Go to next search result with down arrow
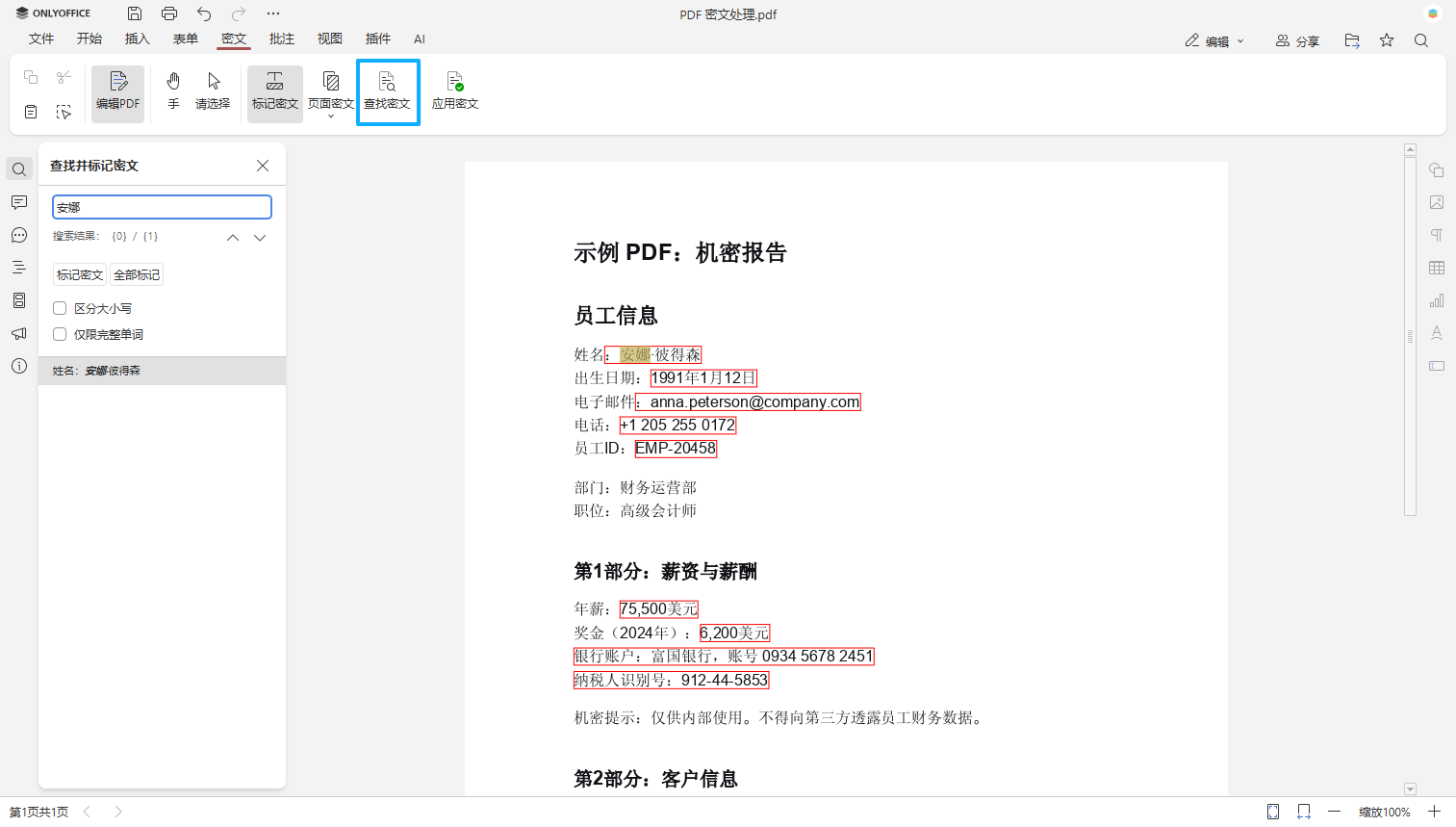Screen dimensions: 1456x827 tap(259, 237)
